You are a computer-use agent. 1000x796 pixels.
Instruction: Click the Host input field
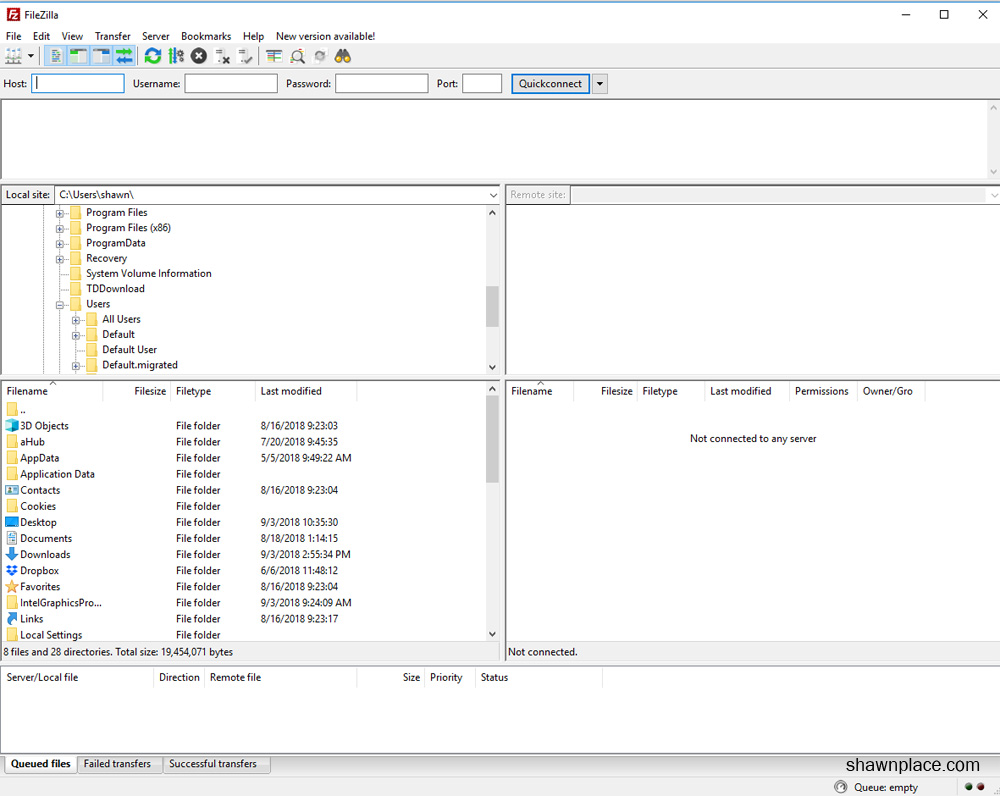point(78,84)
